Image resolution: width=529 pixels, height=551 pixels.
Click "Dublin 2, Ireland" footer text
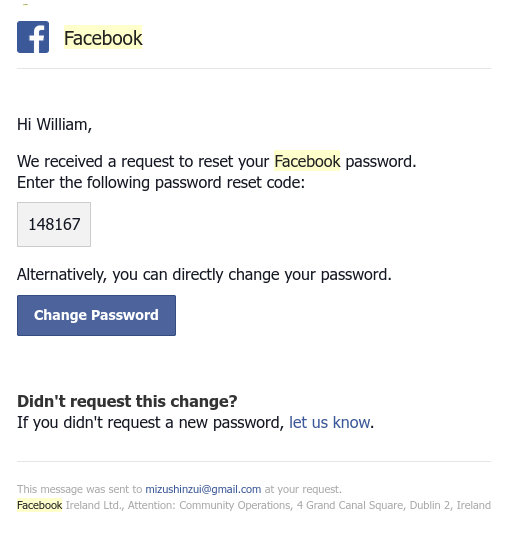pos(450,505)
